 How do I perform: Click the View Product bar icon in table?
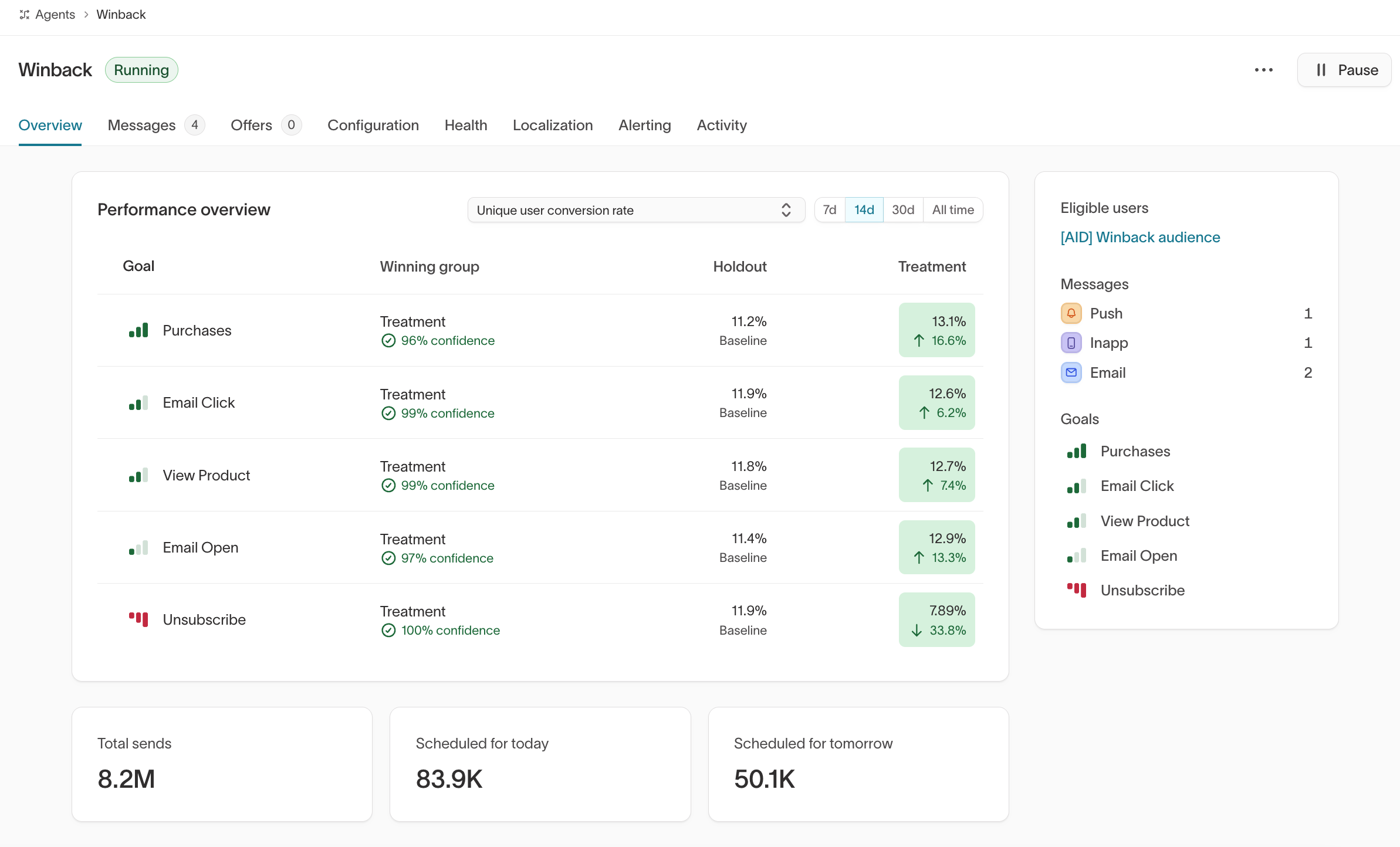click(x=138, y=475)
